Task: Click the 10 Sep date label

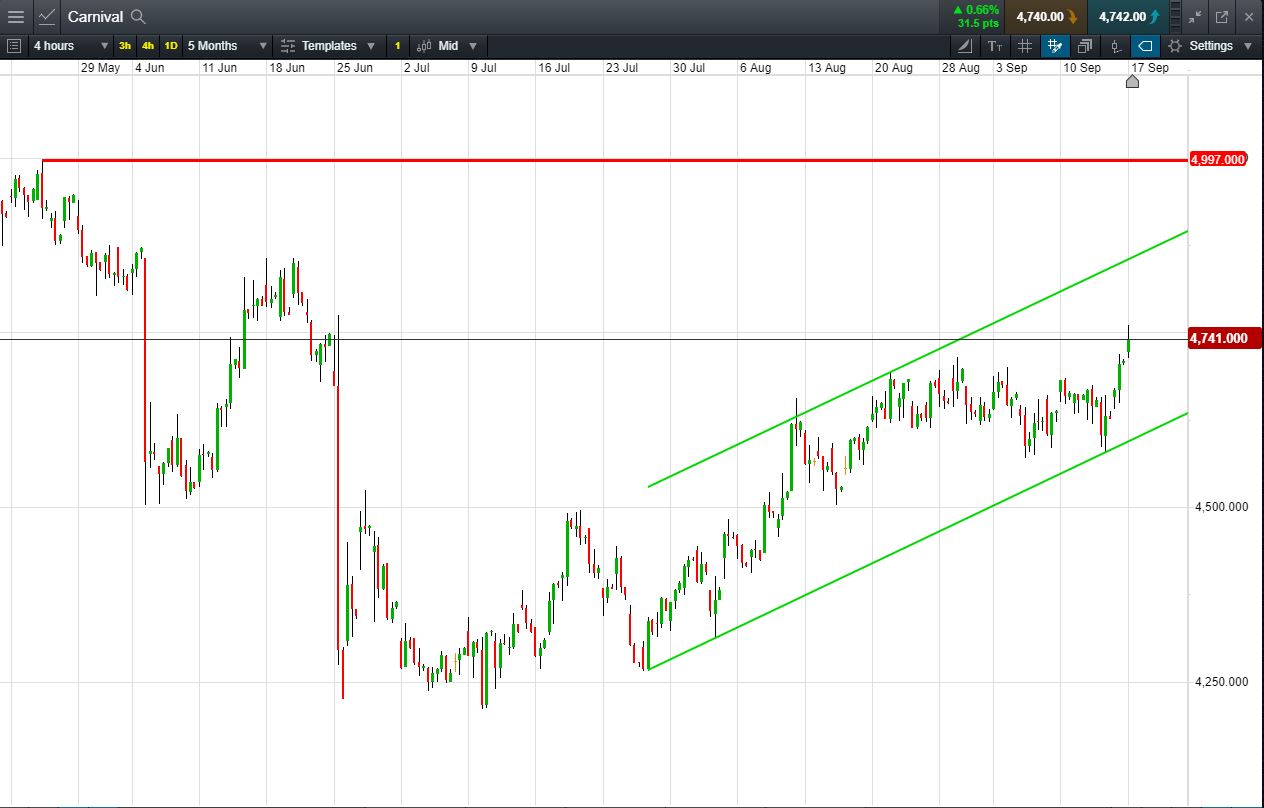Action: point(1082,68)
